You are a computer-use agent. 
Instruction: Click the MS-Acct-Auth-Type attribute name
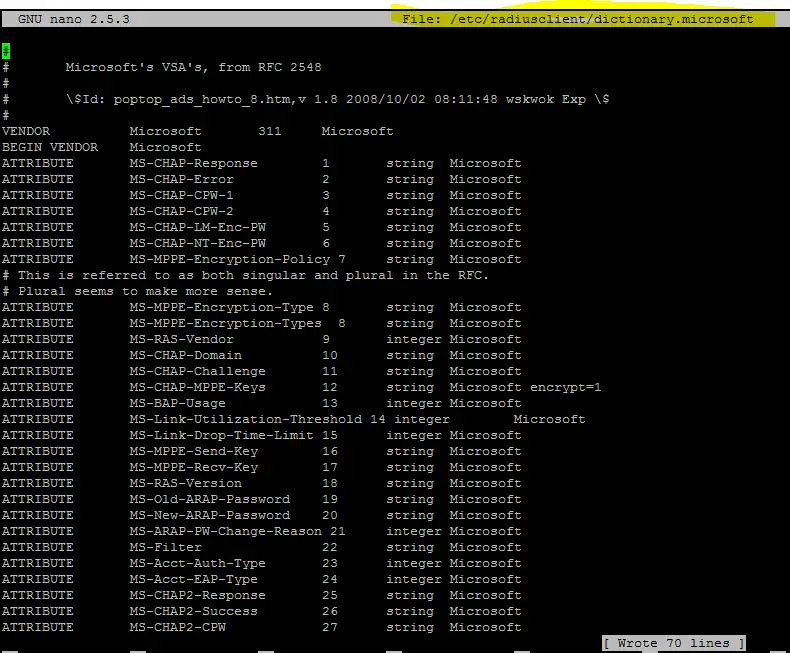coord(198,563)
